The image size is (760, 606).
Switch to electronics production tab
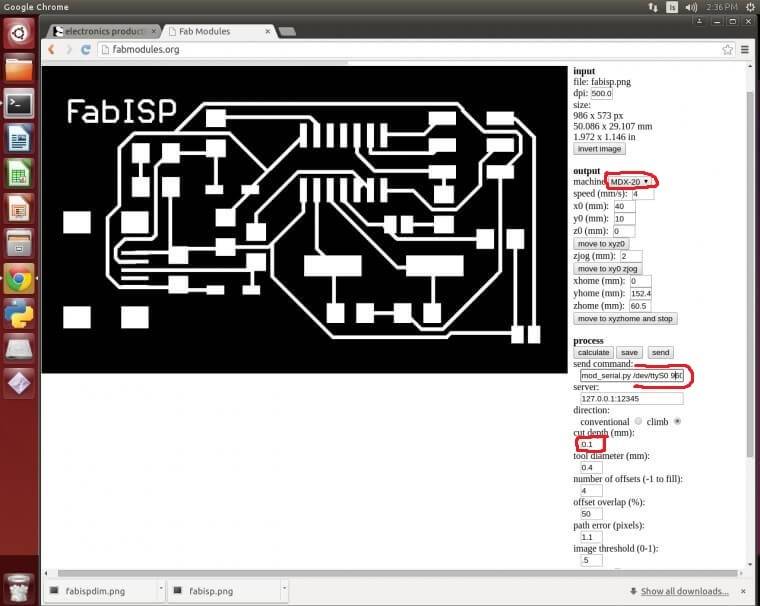[103, 31]
